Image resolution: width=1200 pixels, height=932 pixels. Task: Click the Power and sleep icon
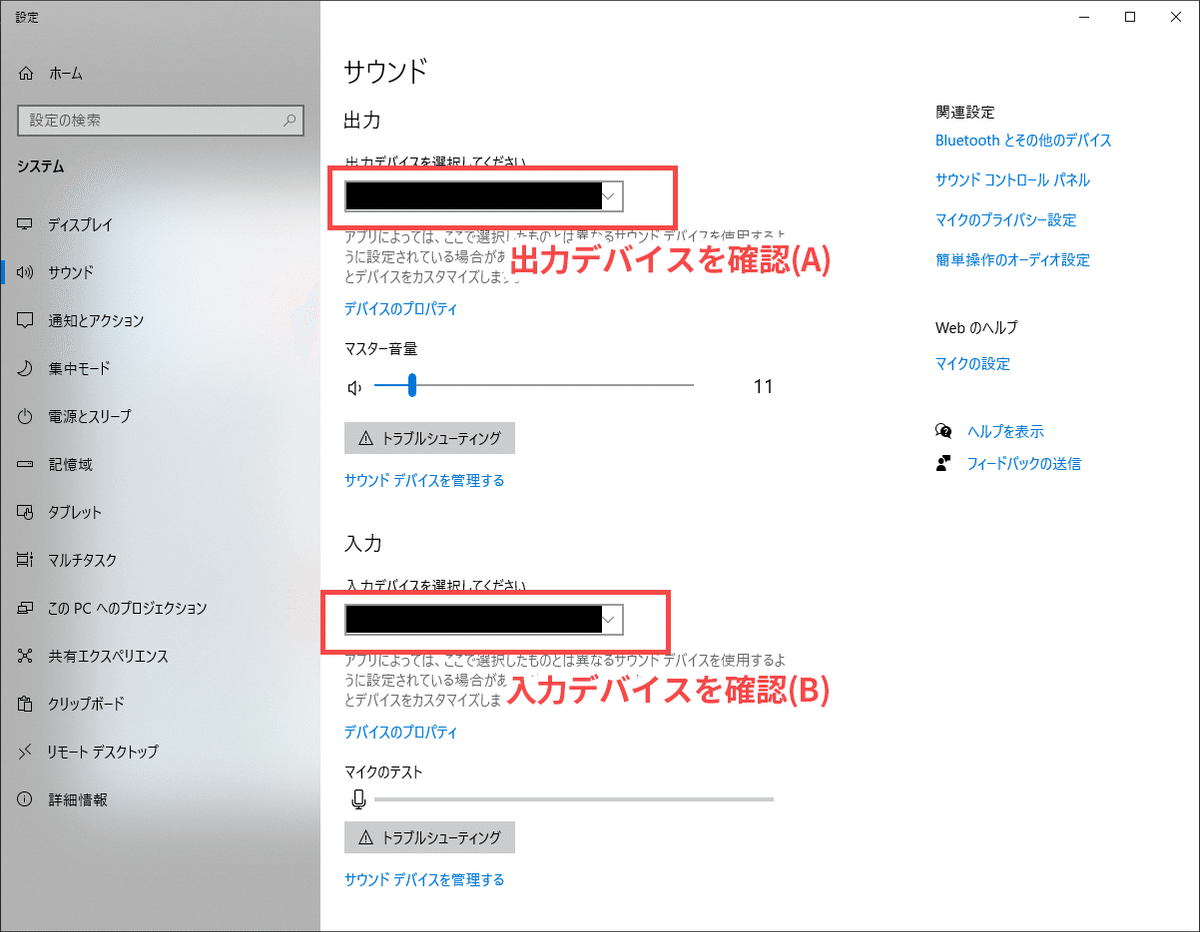point(26,416)
